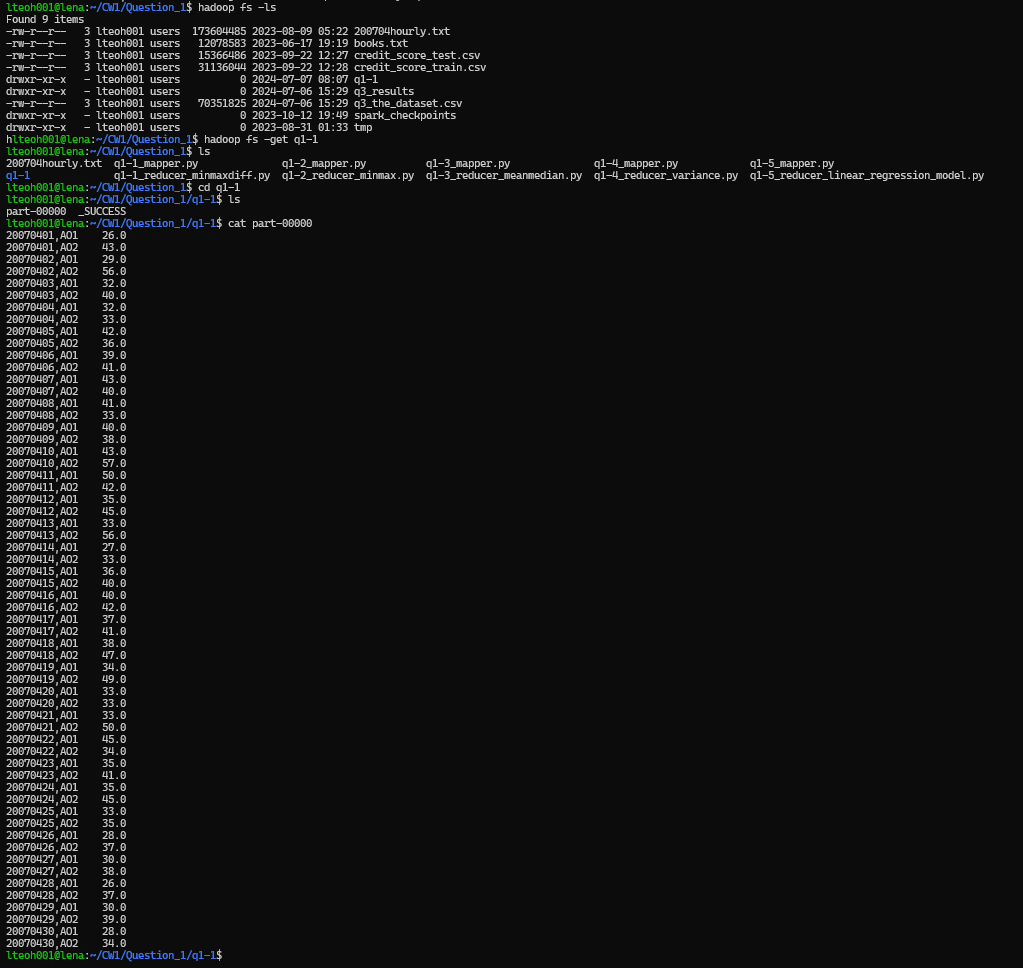
Task: Click the tmp directory entry
Action: pyautogui.click(x=363, y=127)
